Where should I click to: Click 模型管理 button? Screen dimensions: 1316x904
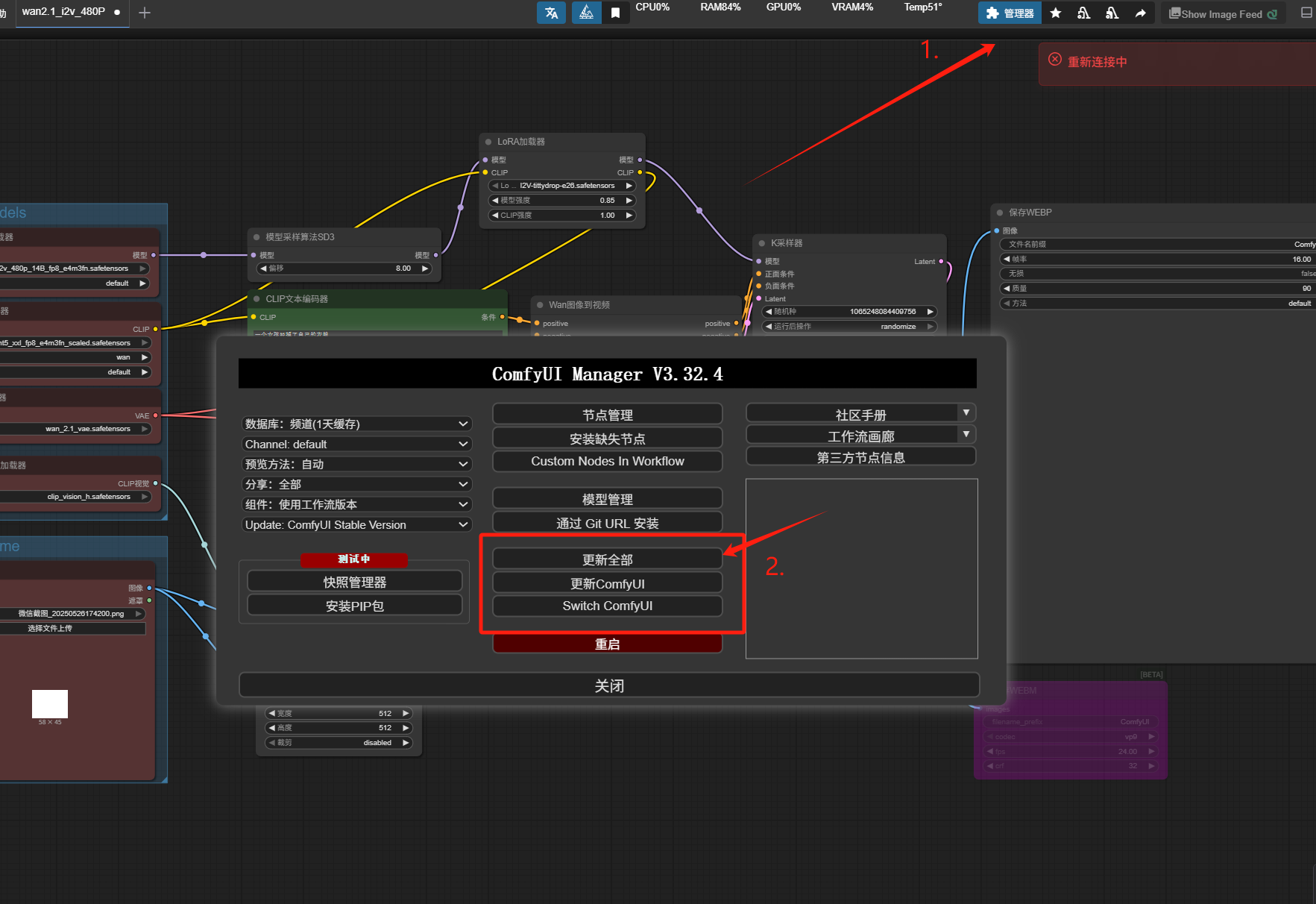coord(608,498)
